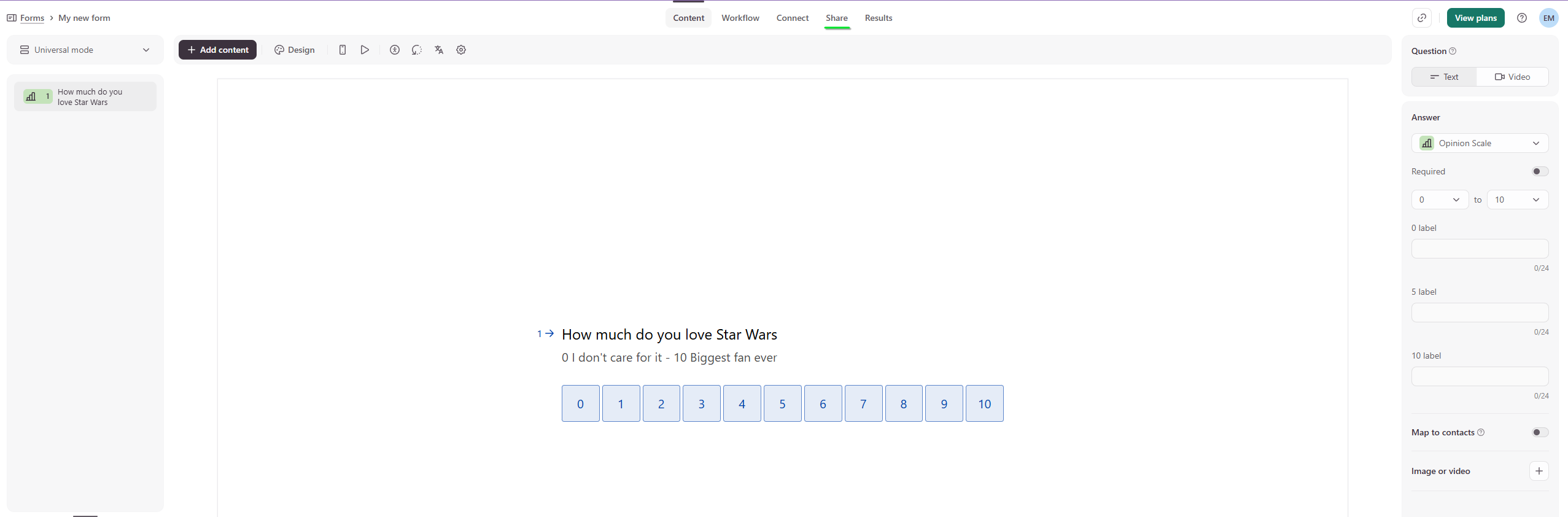Switch to the Content tab
The image size is (1568, 517).
pyautogui.click(x=688, y=18)
